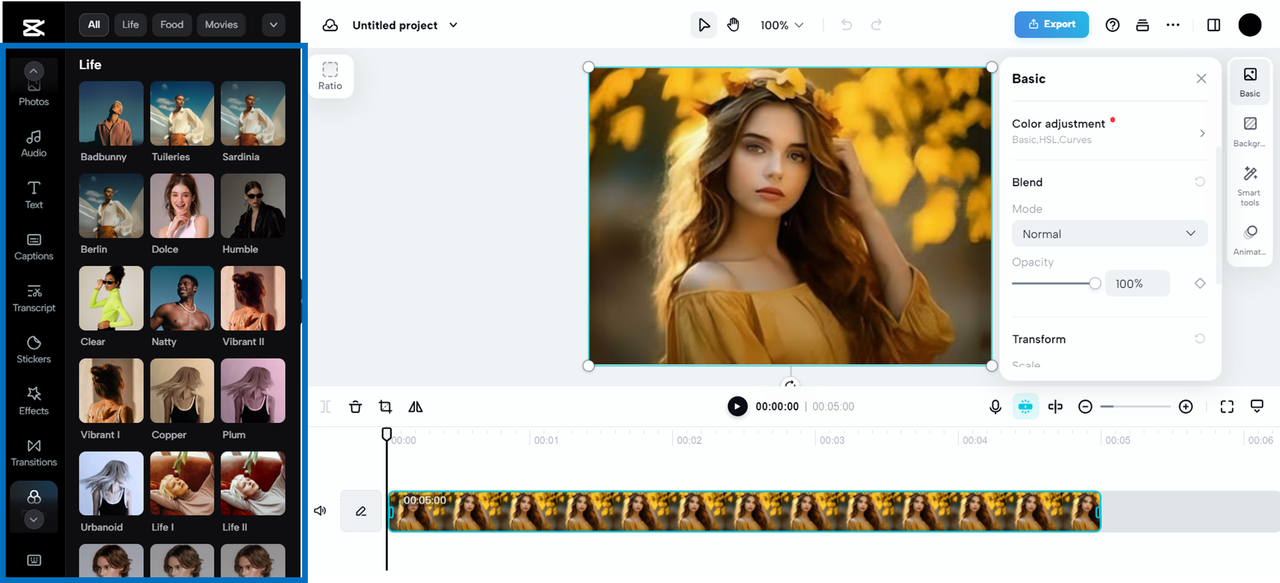The width and height of the screenshot is (1280, 583).
Task: Open the help question mark icon
Action: coord(1113,25)
